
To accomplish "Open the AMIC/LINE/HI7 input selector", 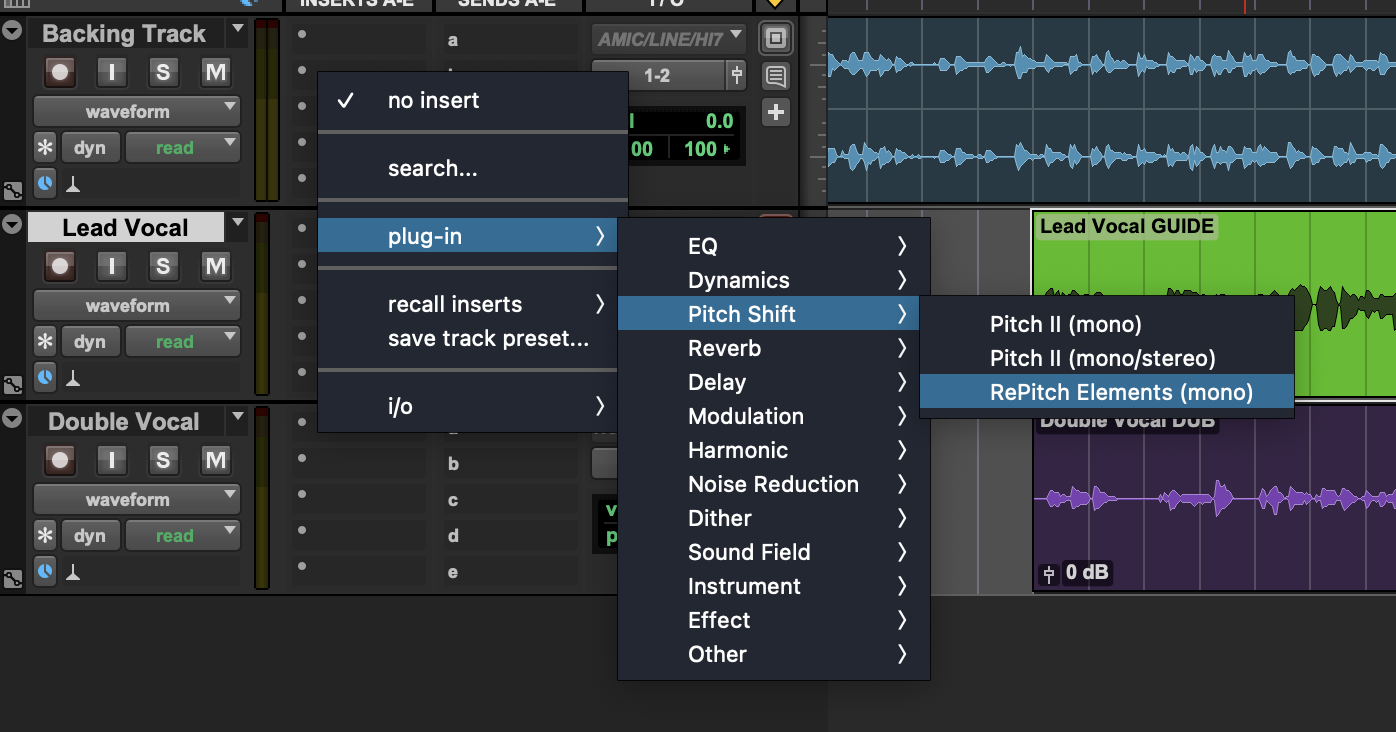I will point(669,40).
